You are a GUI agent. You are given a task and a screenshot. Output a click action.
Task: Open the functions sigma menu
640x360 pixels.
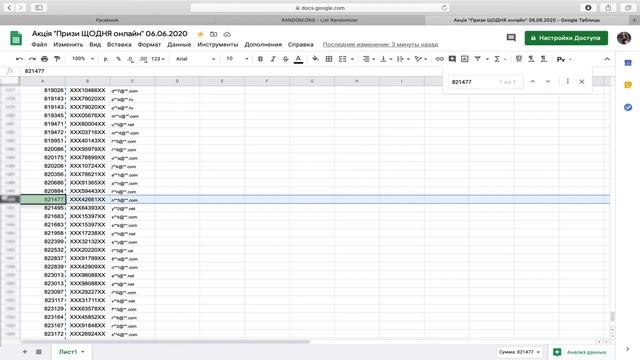(497, 59)
